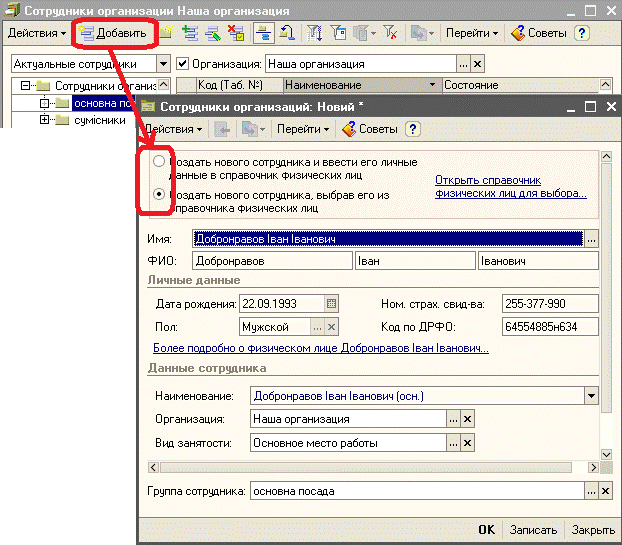Click the Закрыть button
The height and width of the screenshot is (545, 622).
coord(593,530)
